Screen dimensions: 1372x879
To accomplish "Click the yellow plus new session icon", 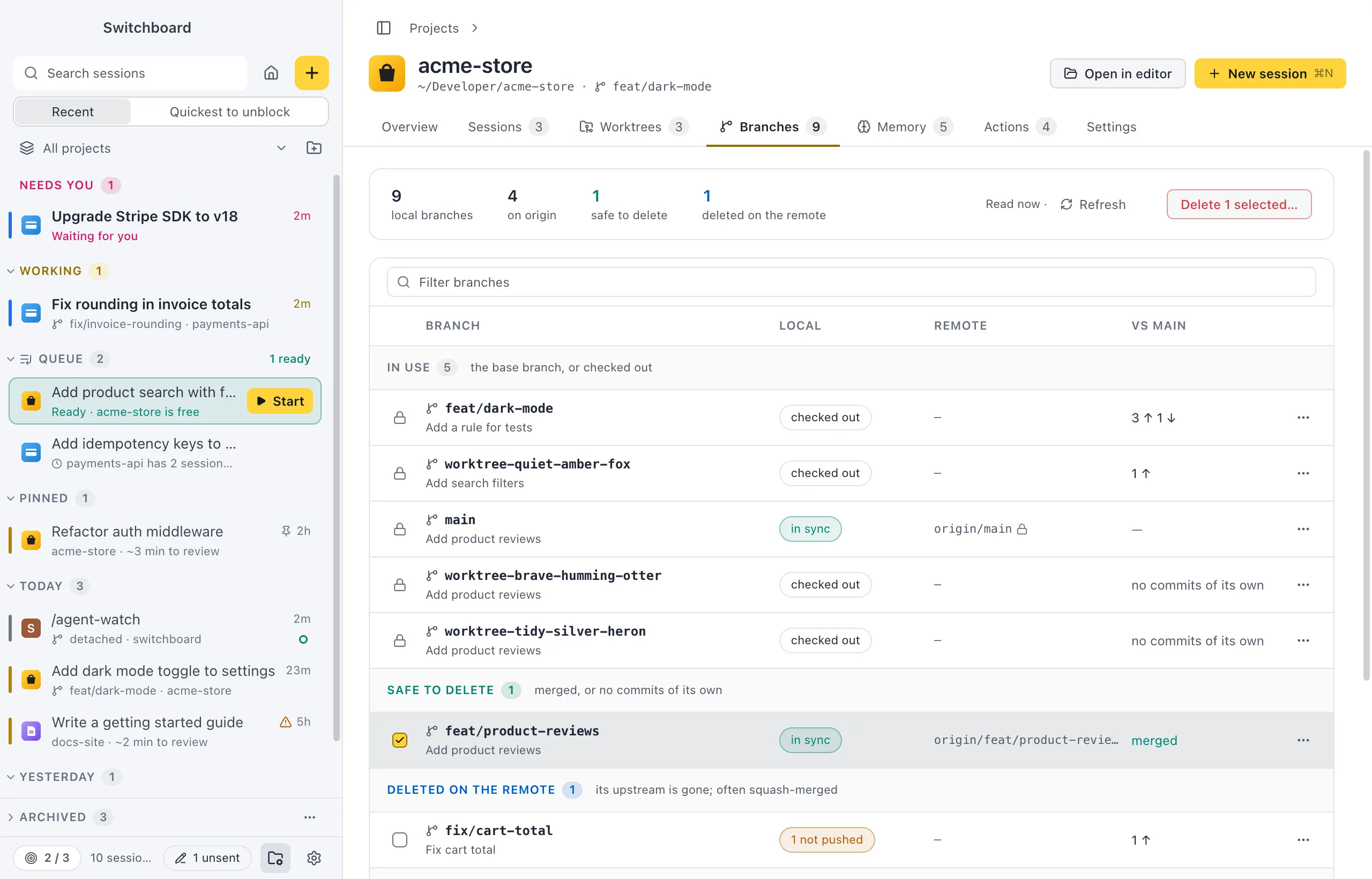I will tap(311, 73).
